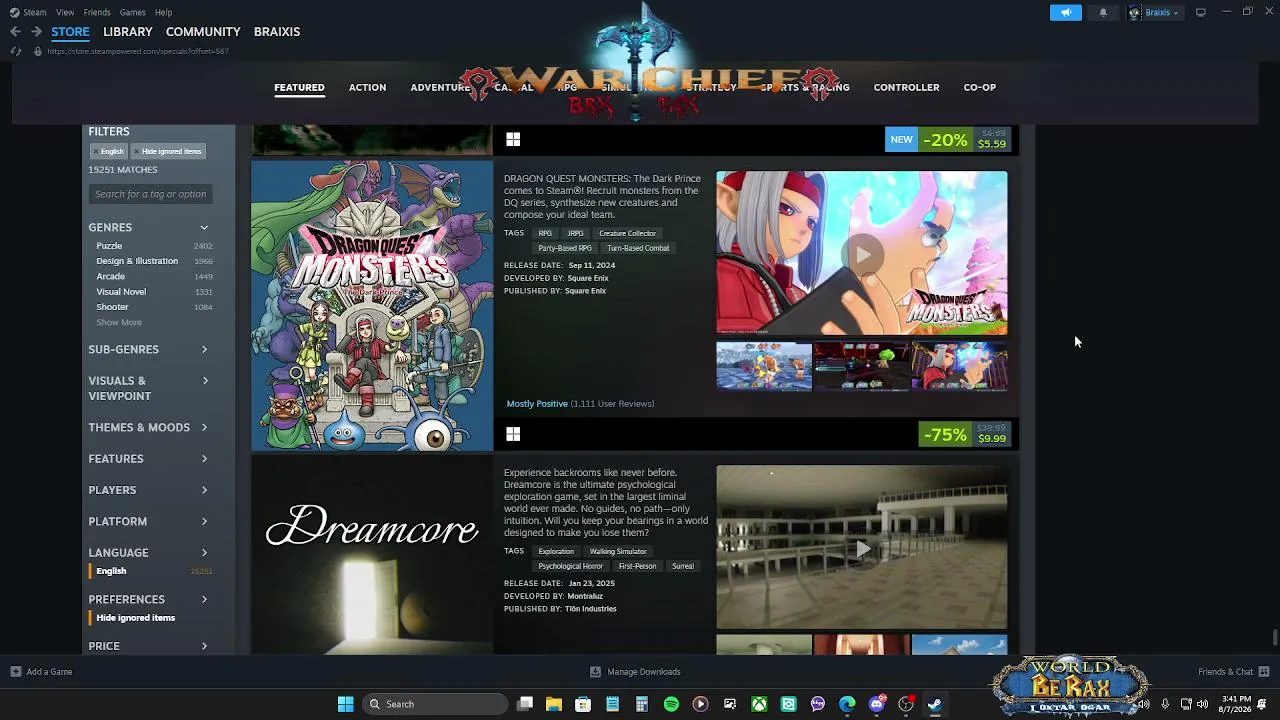The width and height of the screenshot is (1280, 720).
Task: Expand the Players filter section
Action: [149, 490]
